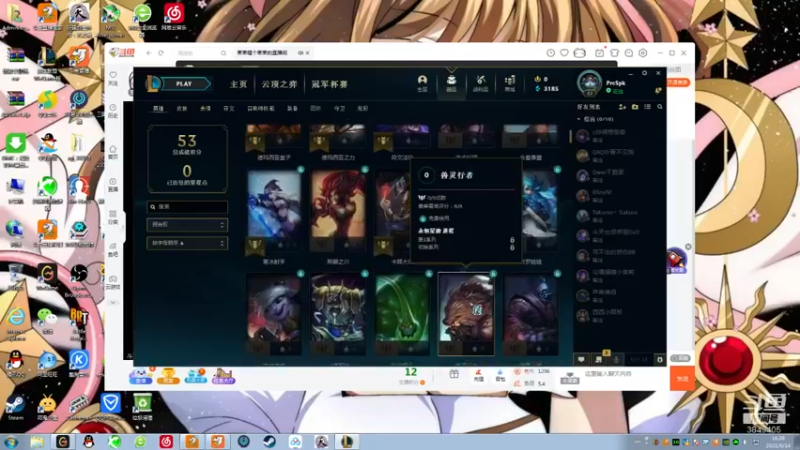Refresh the Douyu window page

point(161,53)
